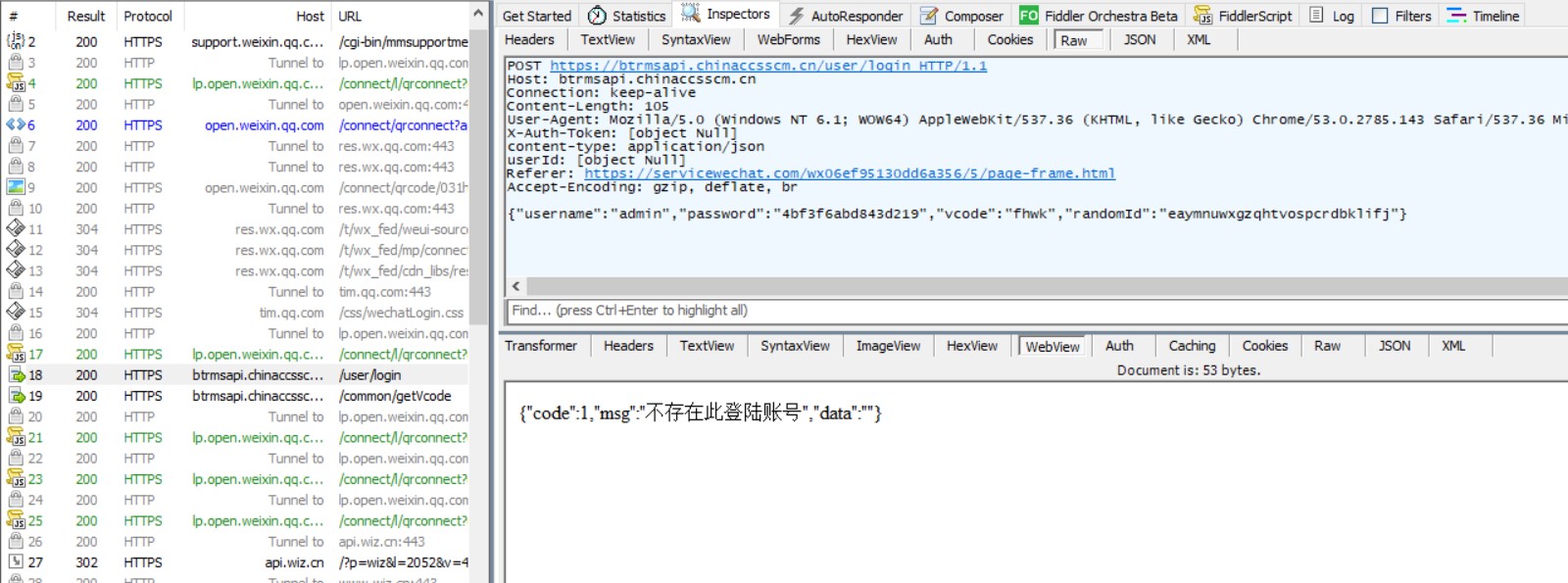Click the Inspectors magnifier icon
Image resolution: width=1568 pixels, height=583 pixels.
tap(691, 14)
